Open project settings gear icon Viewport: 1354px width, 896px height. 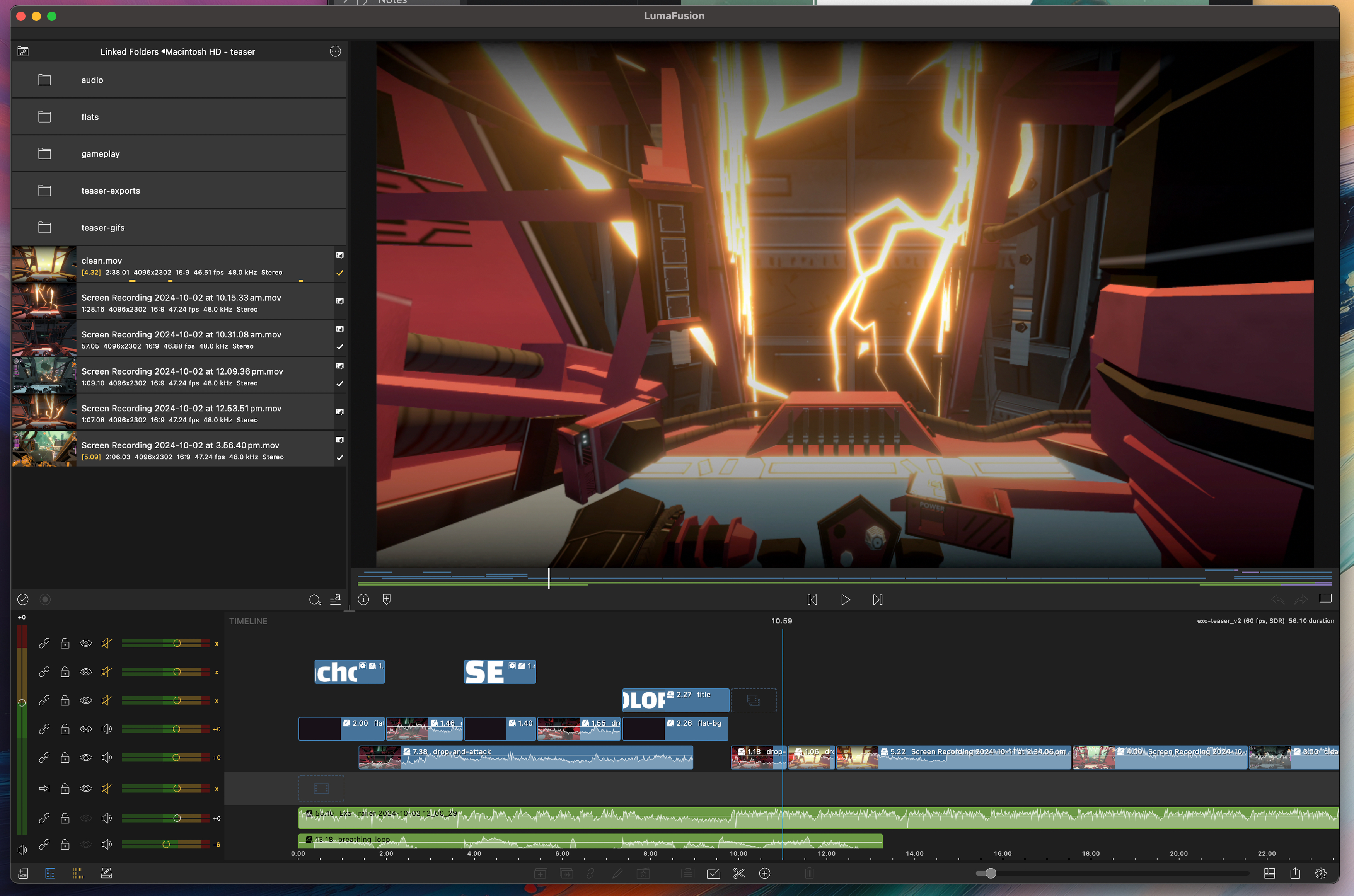(1320, 873)
